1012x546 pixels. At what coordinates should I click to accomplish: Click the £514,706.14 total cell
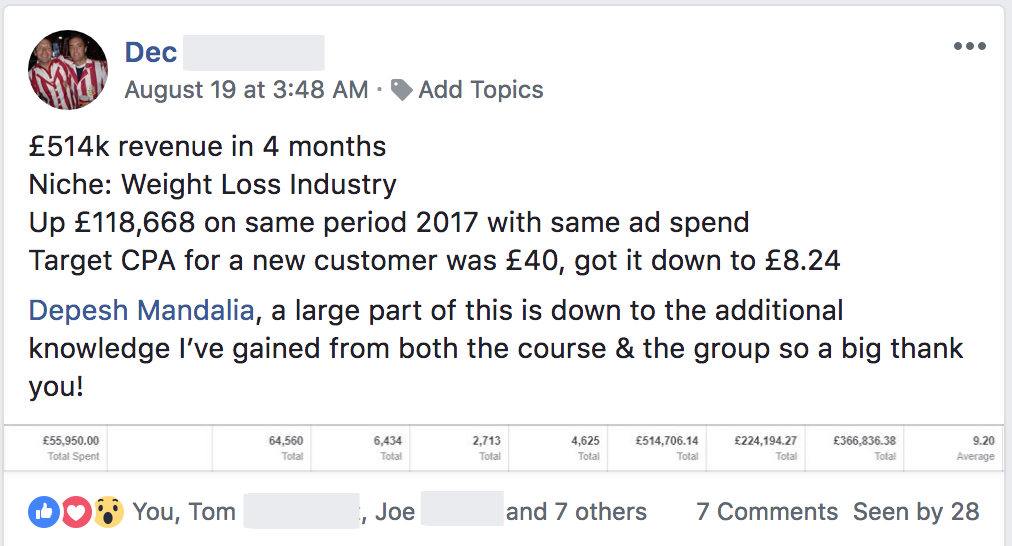coord(666,447)
